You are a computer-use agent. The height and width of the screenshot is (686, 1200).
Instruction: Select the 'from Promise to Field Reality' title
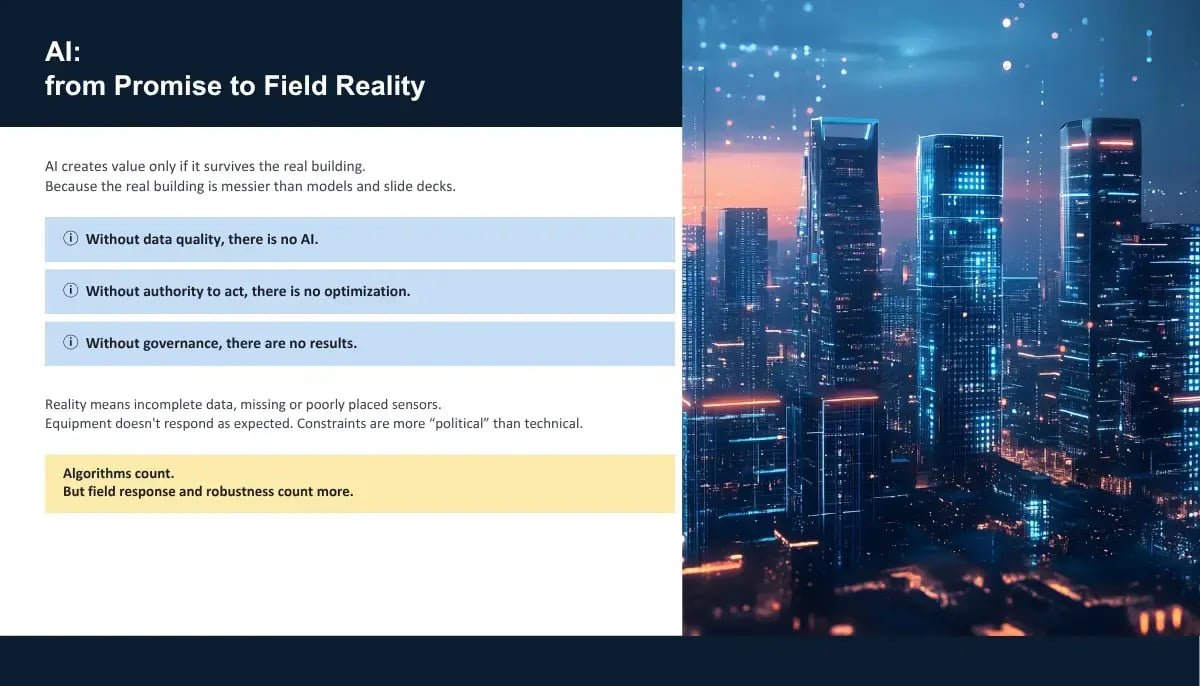coord(235,86)
